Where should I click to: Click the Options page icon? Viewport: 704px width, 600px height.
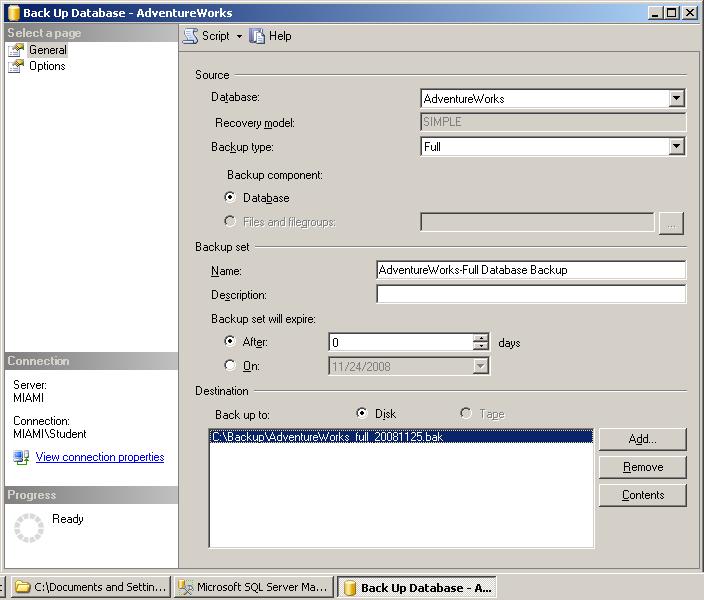tap(16, 66)
